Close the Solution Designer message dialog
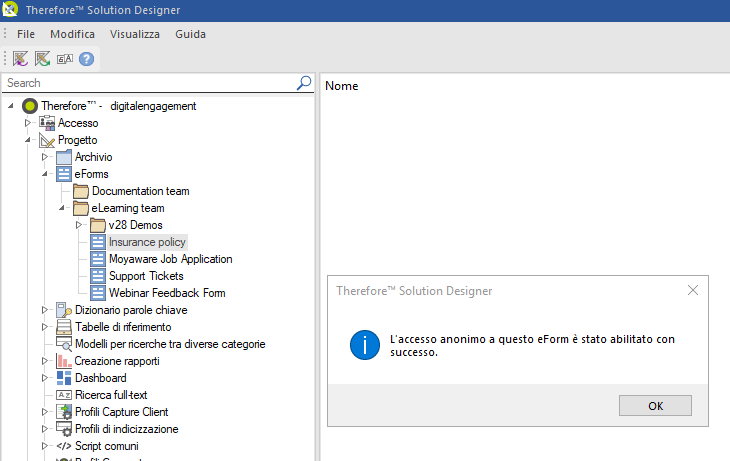The image size is (730, 461). [692, 291]
